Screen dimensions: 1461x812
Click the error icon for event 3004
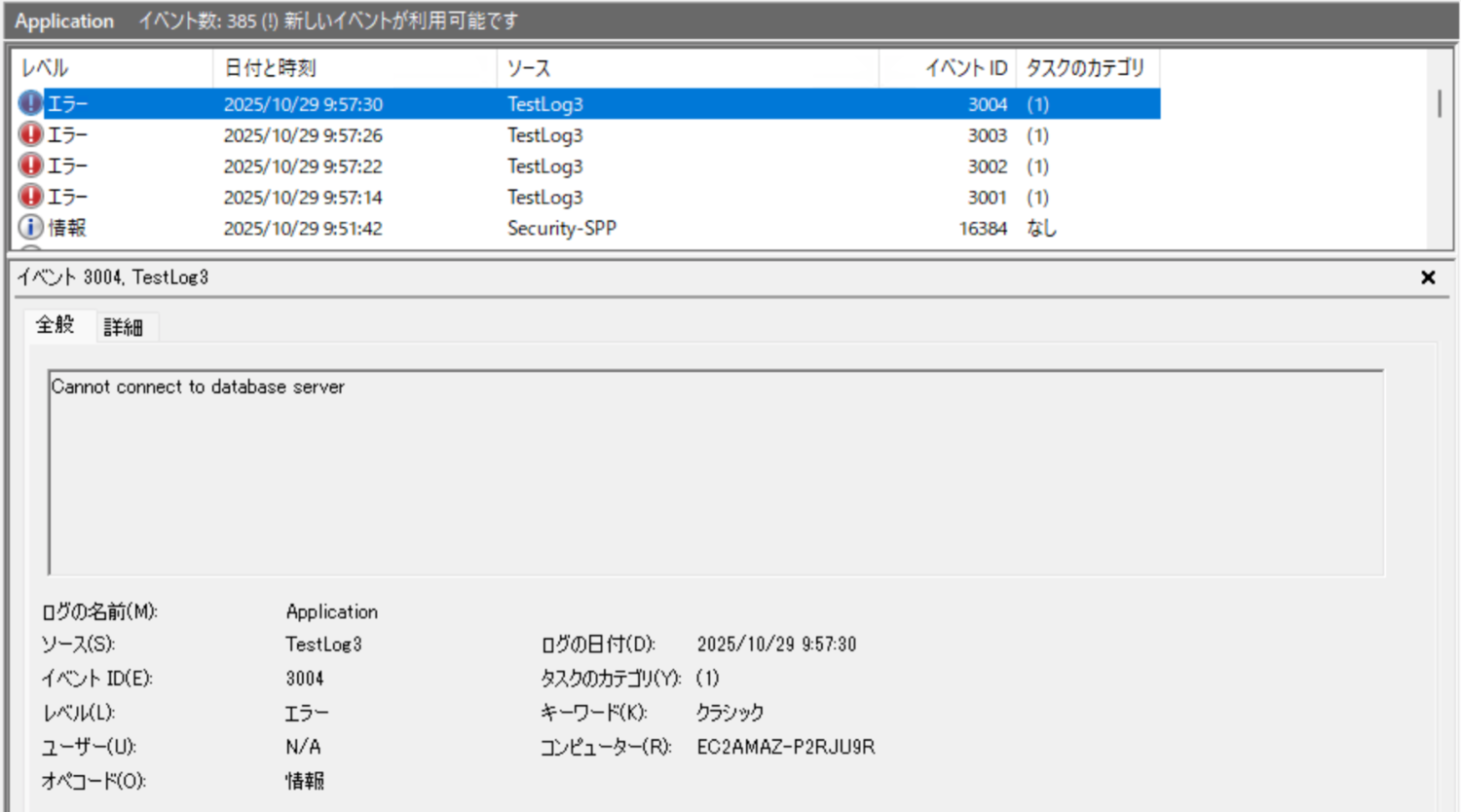click(x=31, y=103)
